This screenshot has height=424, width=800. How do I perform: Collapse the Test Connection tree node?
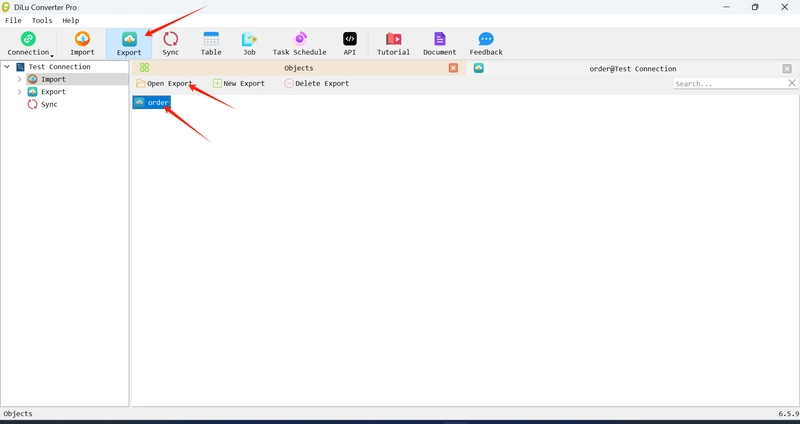tap(7, 67)
